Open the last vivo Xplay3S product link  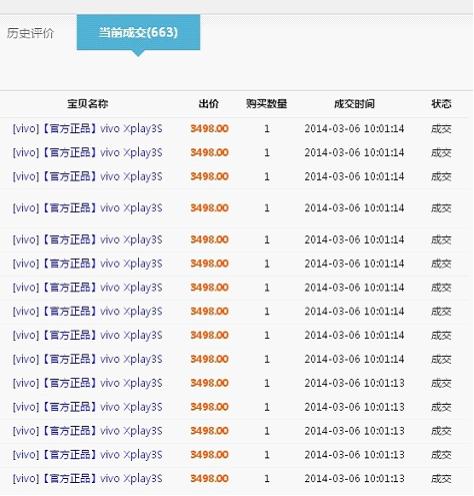pos(87,478)
